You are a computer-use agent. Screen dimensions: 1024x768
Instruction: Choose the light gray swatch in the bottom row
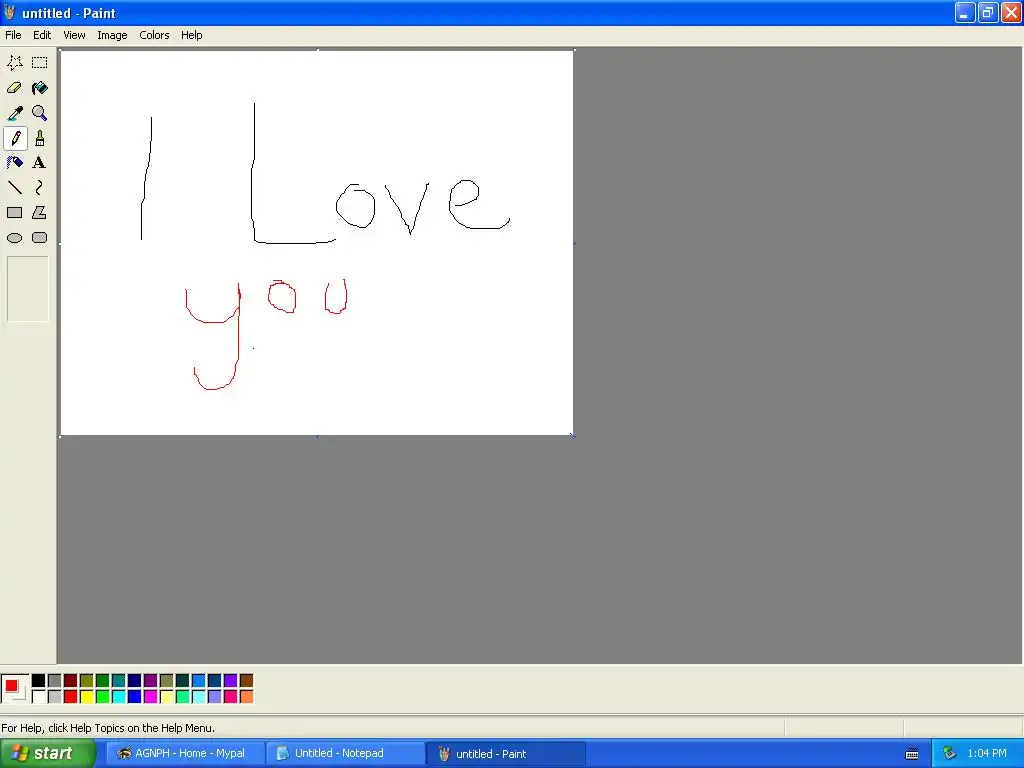pyautogui.click(x=55, y=697)
